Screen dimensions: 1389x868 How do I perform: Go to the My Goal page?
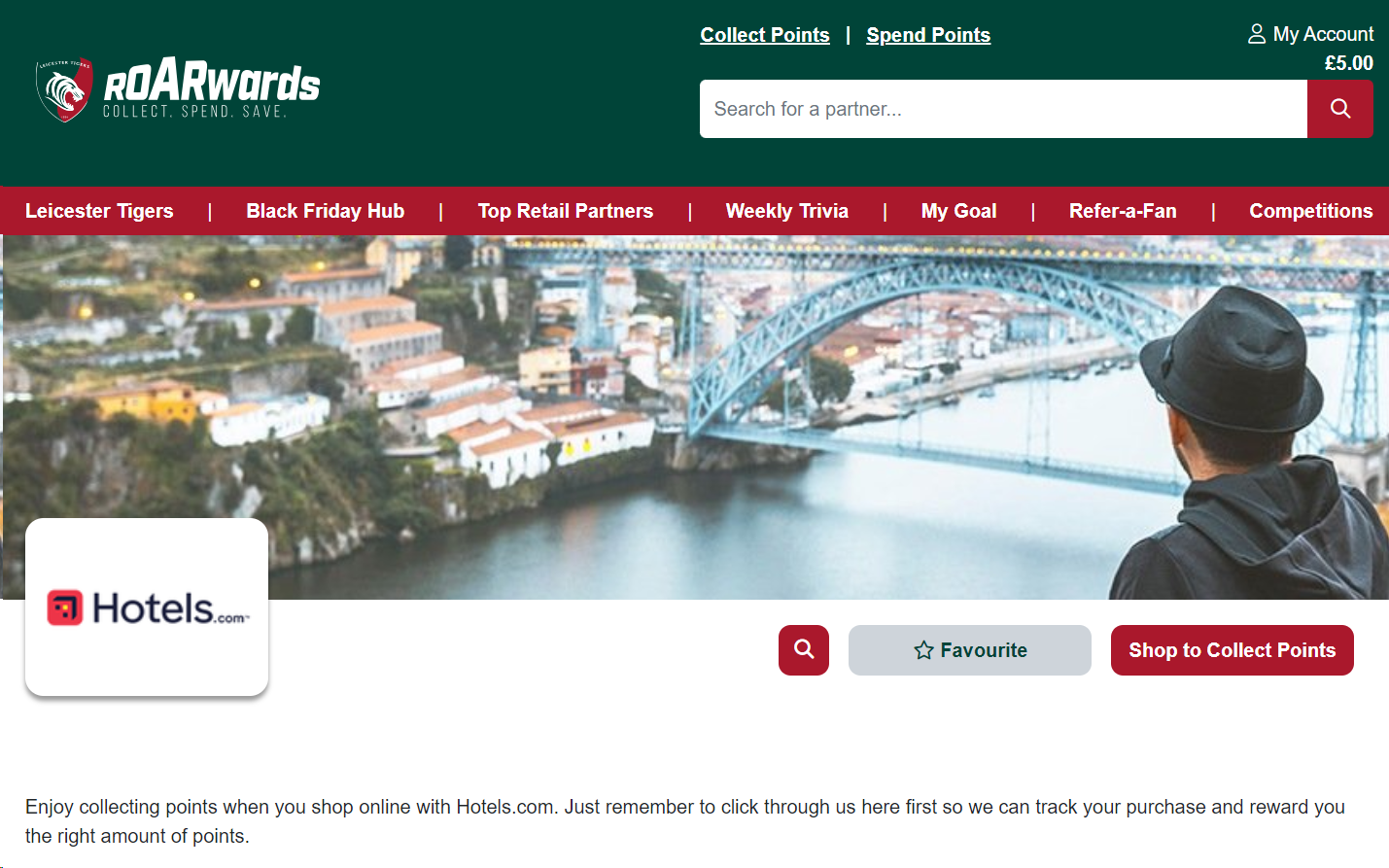click(959, 211)
